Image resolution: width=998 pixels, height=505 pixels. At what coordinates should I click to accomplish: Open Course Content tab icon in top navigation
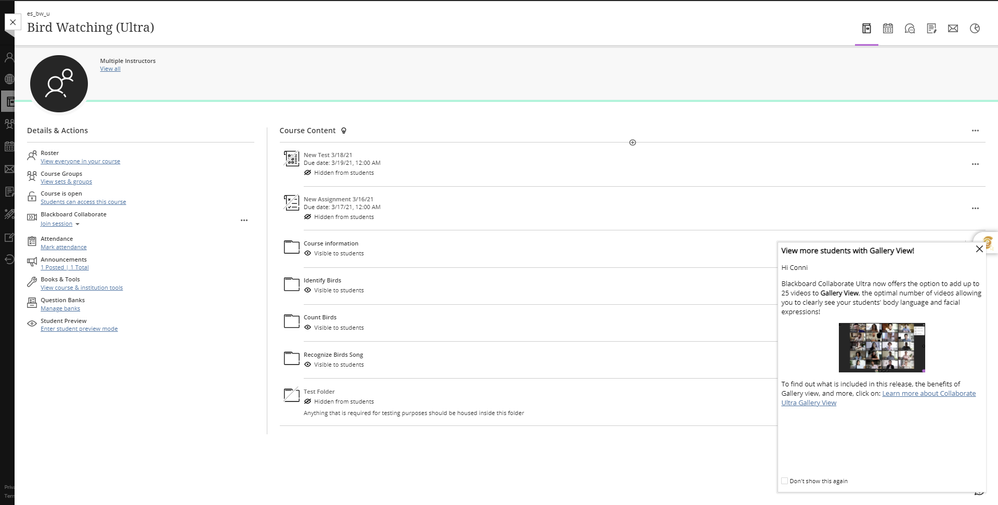[866, 28]
